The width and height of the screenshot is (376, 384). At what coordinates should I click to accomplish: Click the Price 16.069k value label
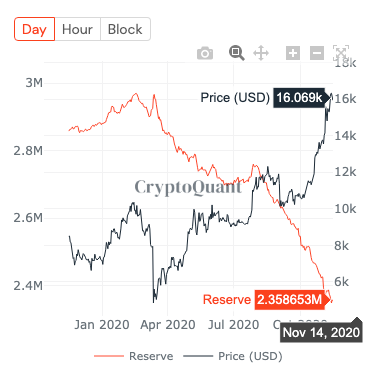pyautogui.click(x=299, y=98)
